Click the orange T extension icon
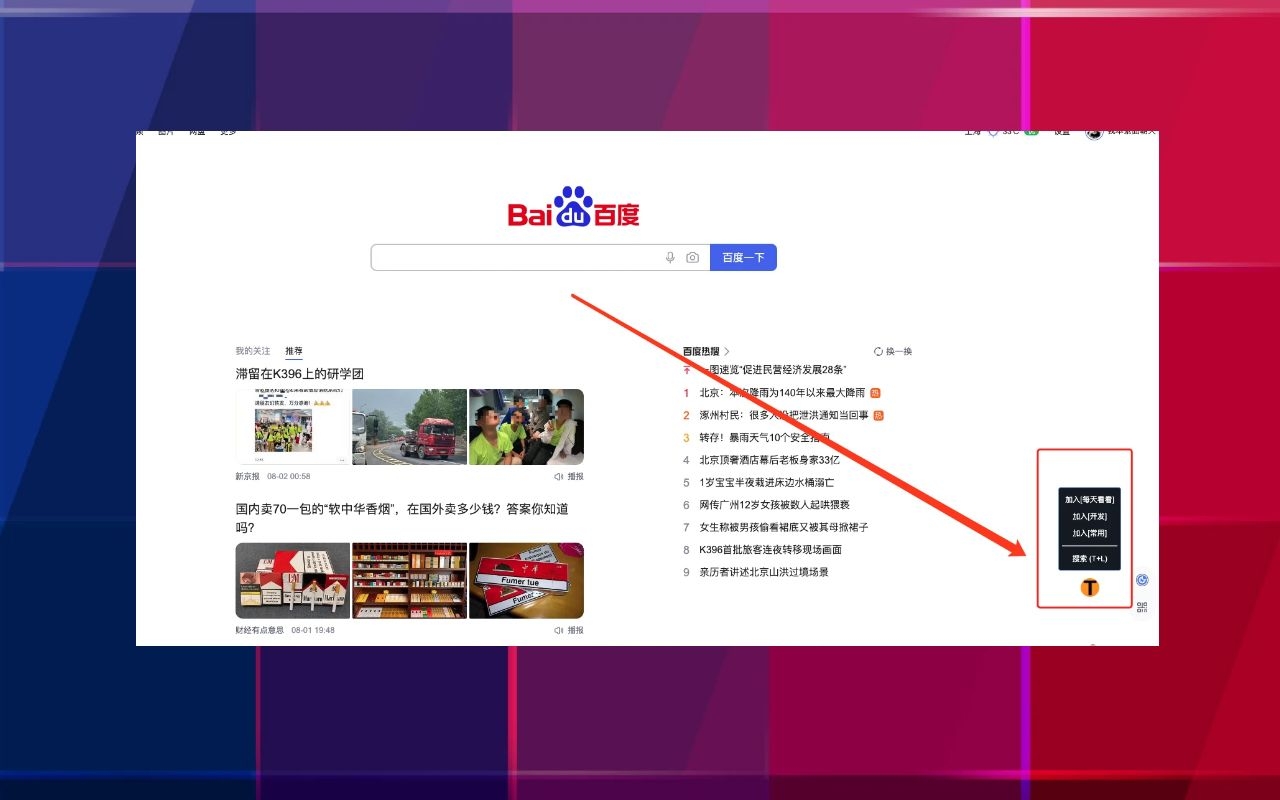 coord(1090,588)
